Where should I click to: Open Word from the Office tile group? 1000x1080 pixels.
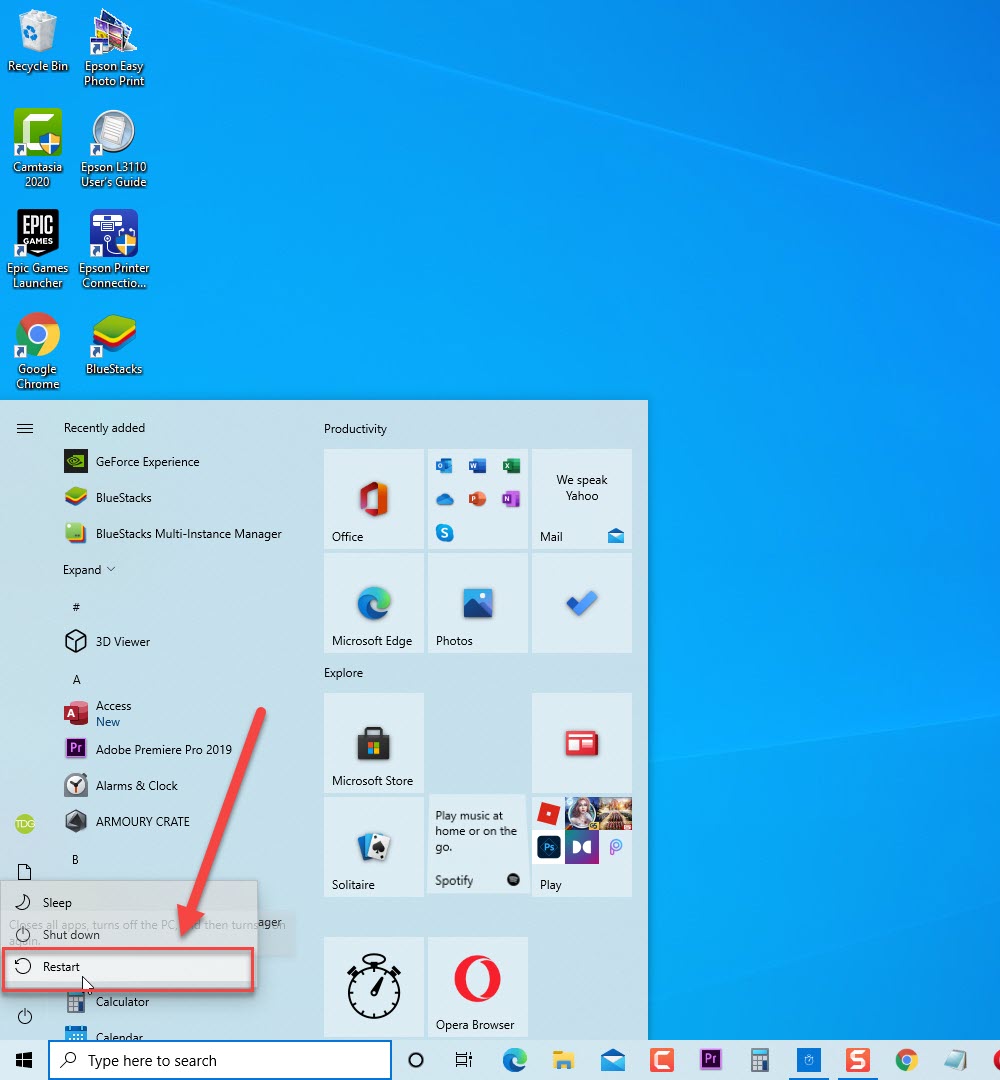pos(477,465)
